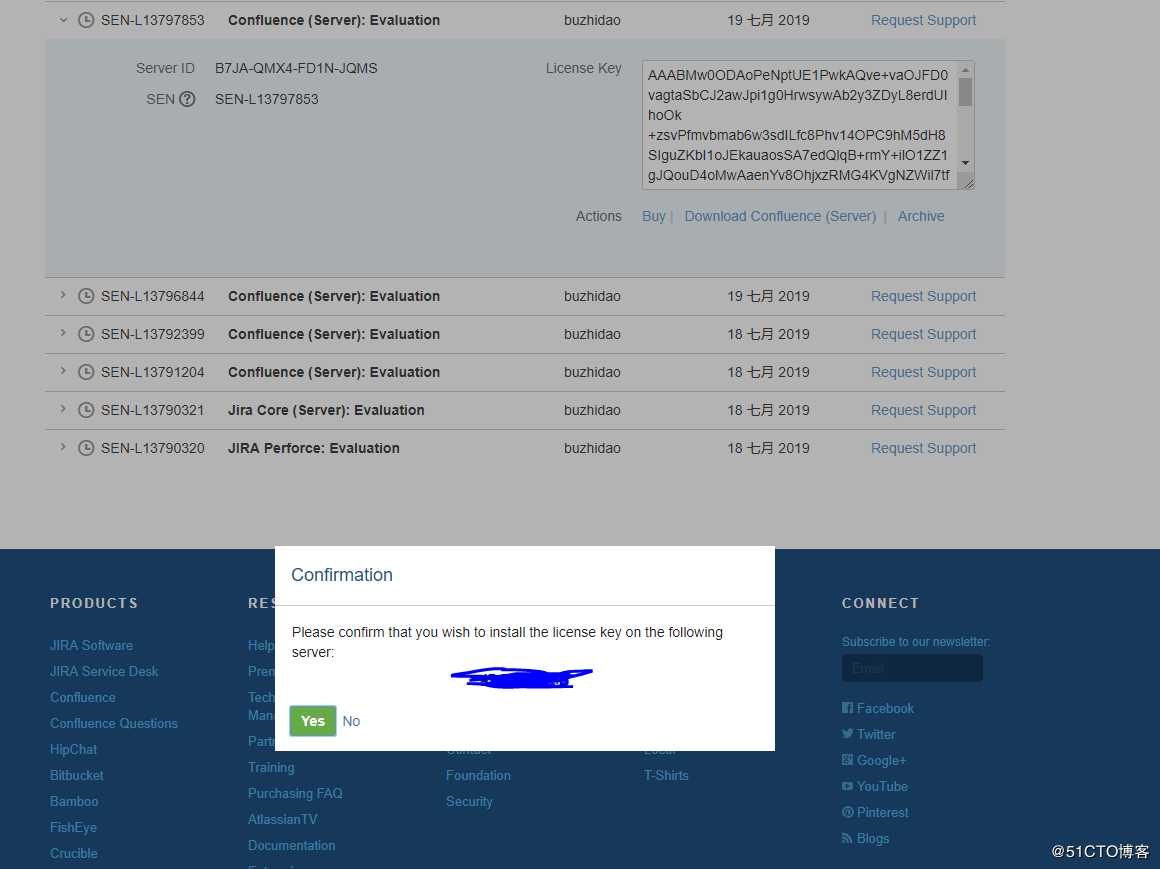This screenshot has width=1160, height=869.
Task: Select Server ID value B7JA-QMX4-FD1N-JQMS
Action: [x=296, y=68]
